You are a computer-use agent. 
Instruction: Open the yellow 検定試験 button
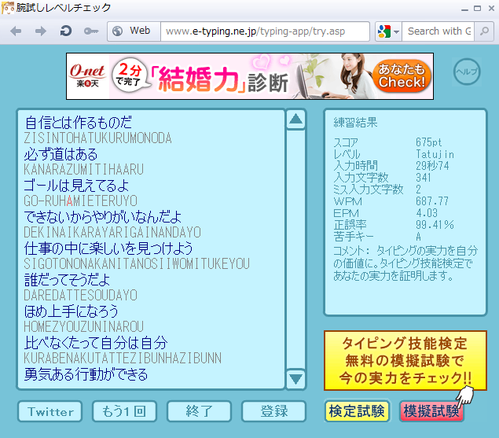pyautogui.click(x=357, y=411)
